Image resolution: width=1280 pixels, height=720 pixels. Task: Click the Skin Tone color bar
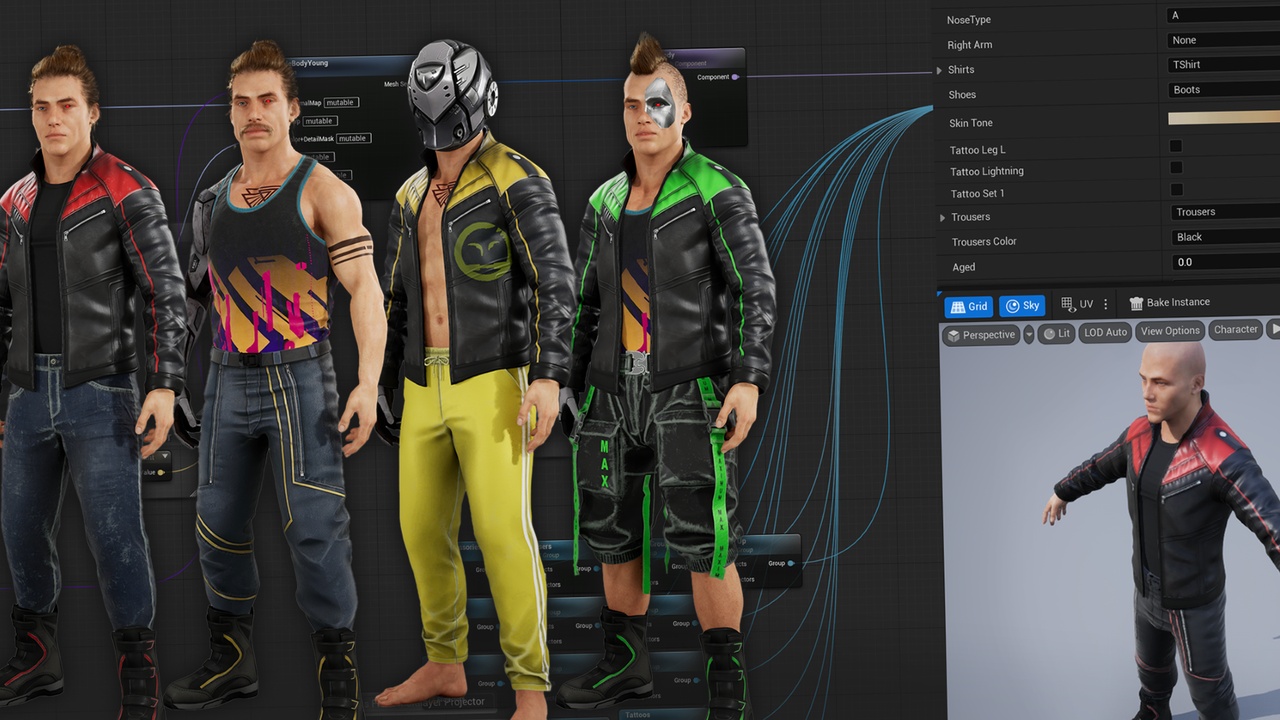[1223, 118]
